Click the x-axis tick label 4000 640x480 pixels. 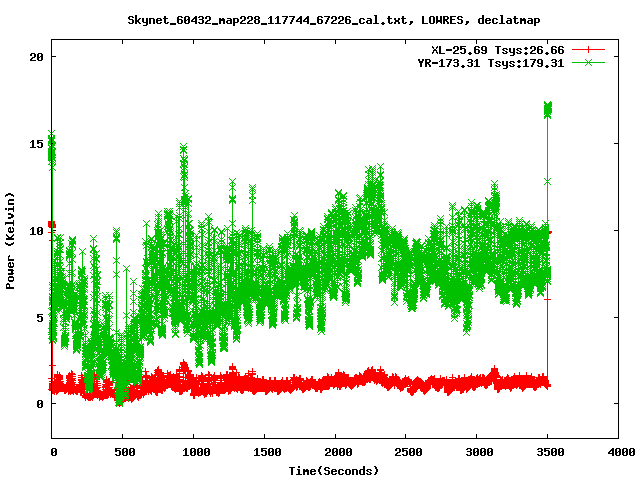pos(621,452)
